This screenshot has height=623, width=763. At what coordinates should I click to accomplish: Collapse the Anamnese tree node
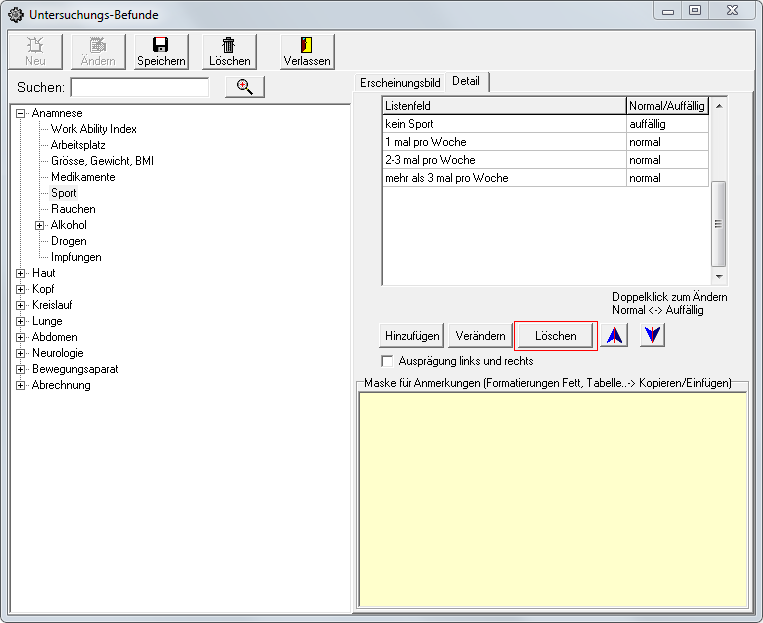point(20,113)
